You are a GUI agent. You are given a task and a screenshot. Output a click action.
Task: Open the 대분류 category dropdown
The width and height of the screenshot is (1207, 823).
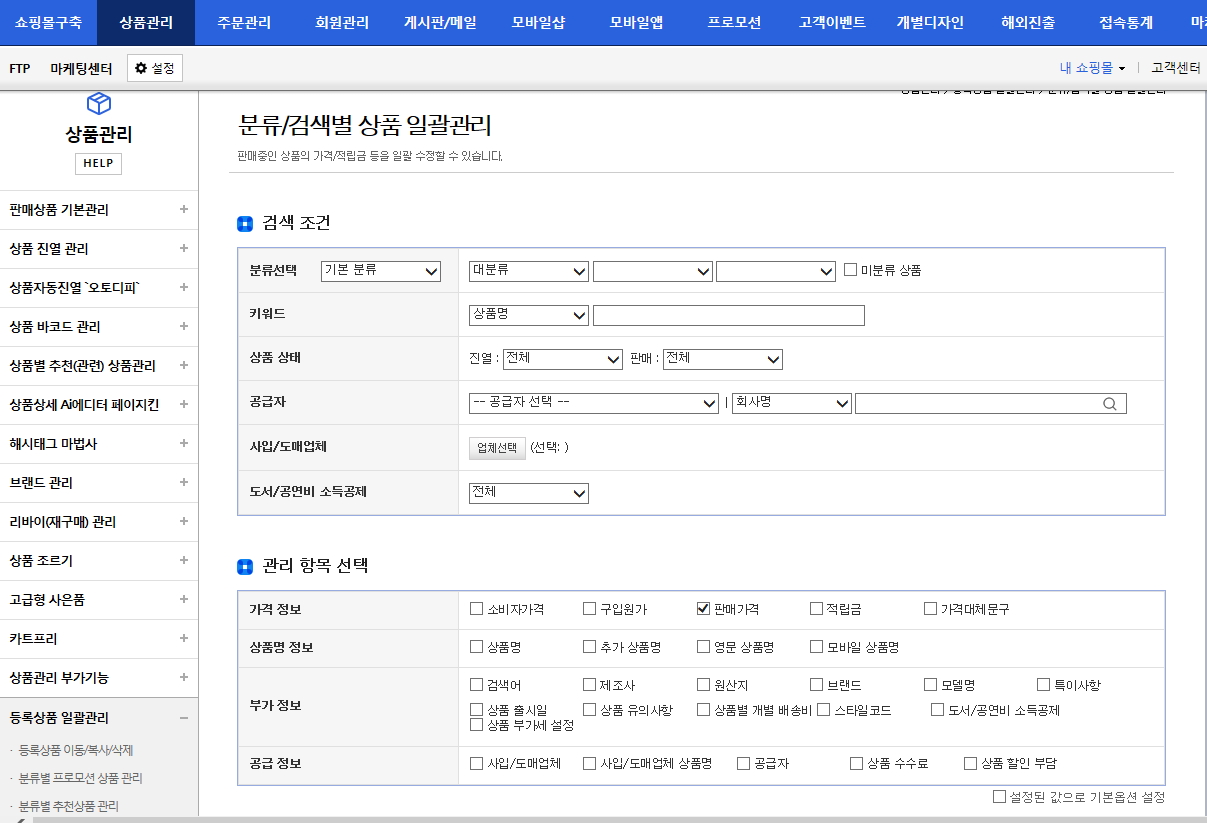coord(529,271)
